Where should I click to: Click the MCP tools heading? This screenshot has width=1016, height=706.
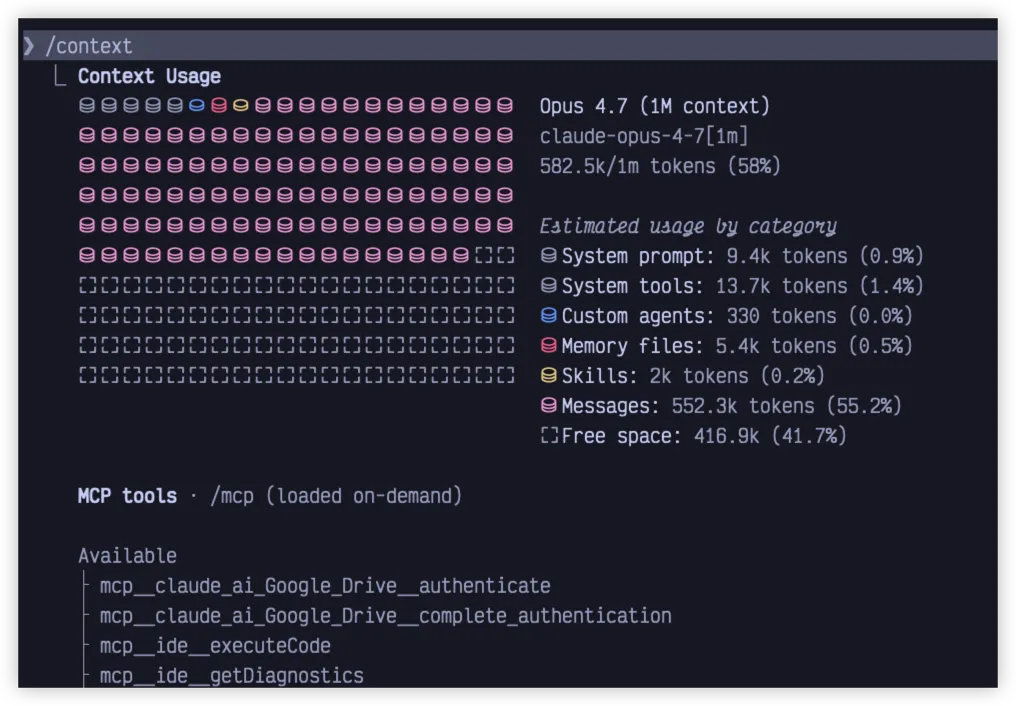tap(127, 496)
